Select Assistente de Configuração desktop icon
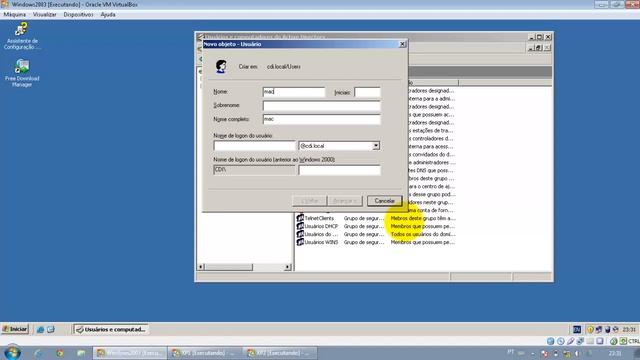Viewport: 640px width, 360px height. (x=22, y=36)
